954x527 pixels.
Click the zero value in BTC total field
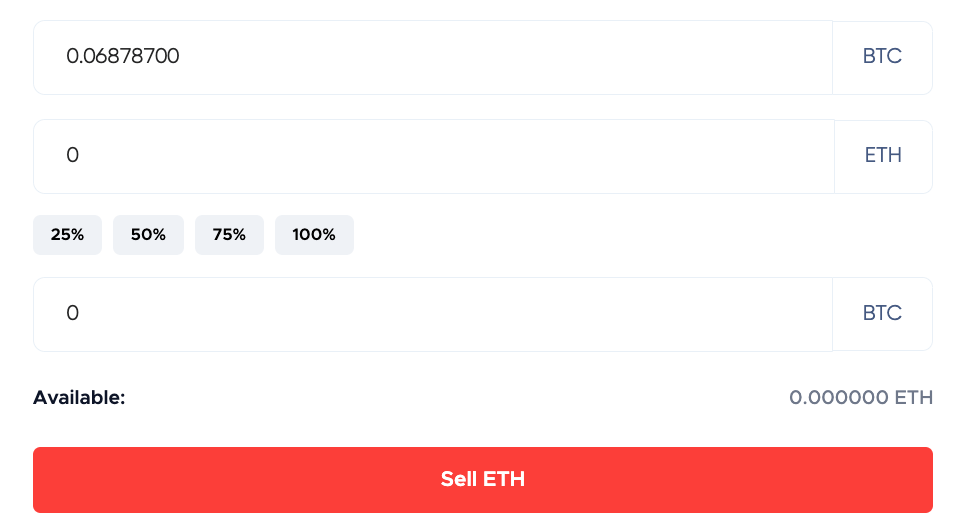[x=72, y=314]
